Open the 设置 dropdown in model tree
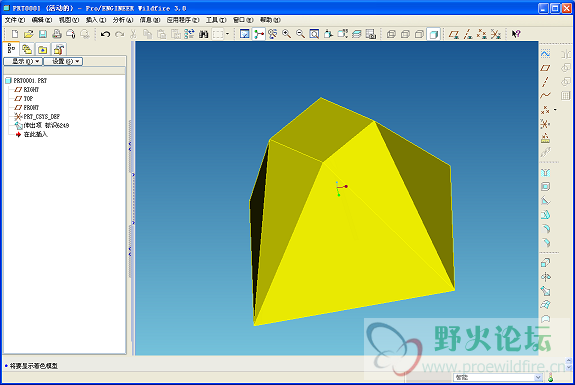 (63, 61)
